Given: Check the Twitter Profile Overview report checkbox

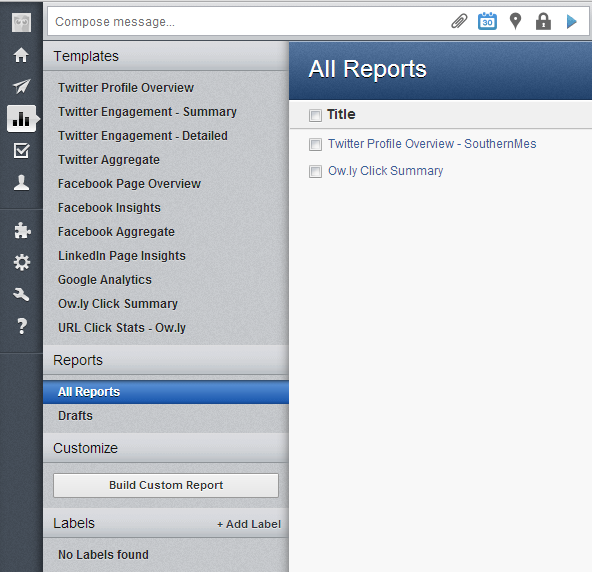Looking at the screenshot, I should coord(315,144).
